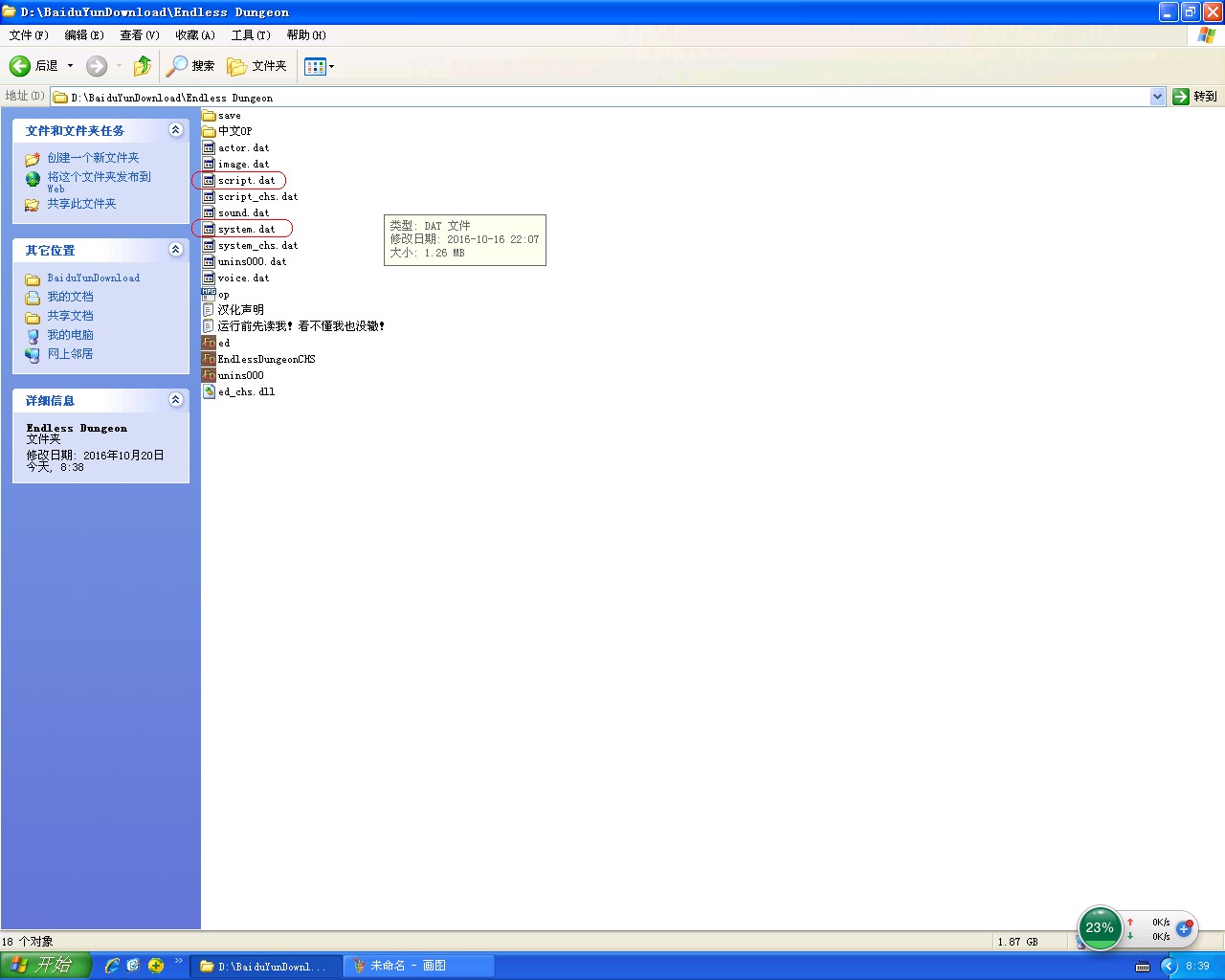Select the voice.dat file
Image resolution: width=1225 pixels, height=980 pixels.
point(235,278)
